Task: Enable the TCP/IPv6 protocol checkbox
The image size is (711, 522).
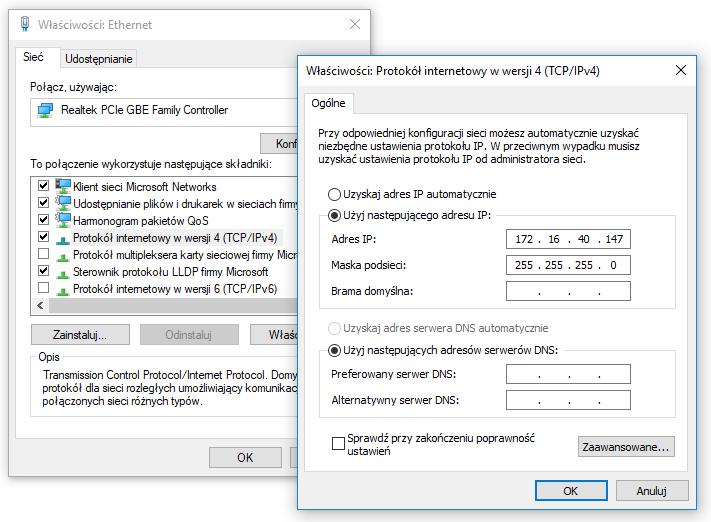Action: 44,288
